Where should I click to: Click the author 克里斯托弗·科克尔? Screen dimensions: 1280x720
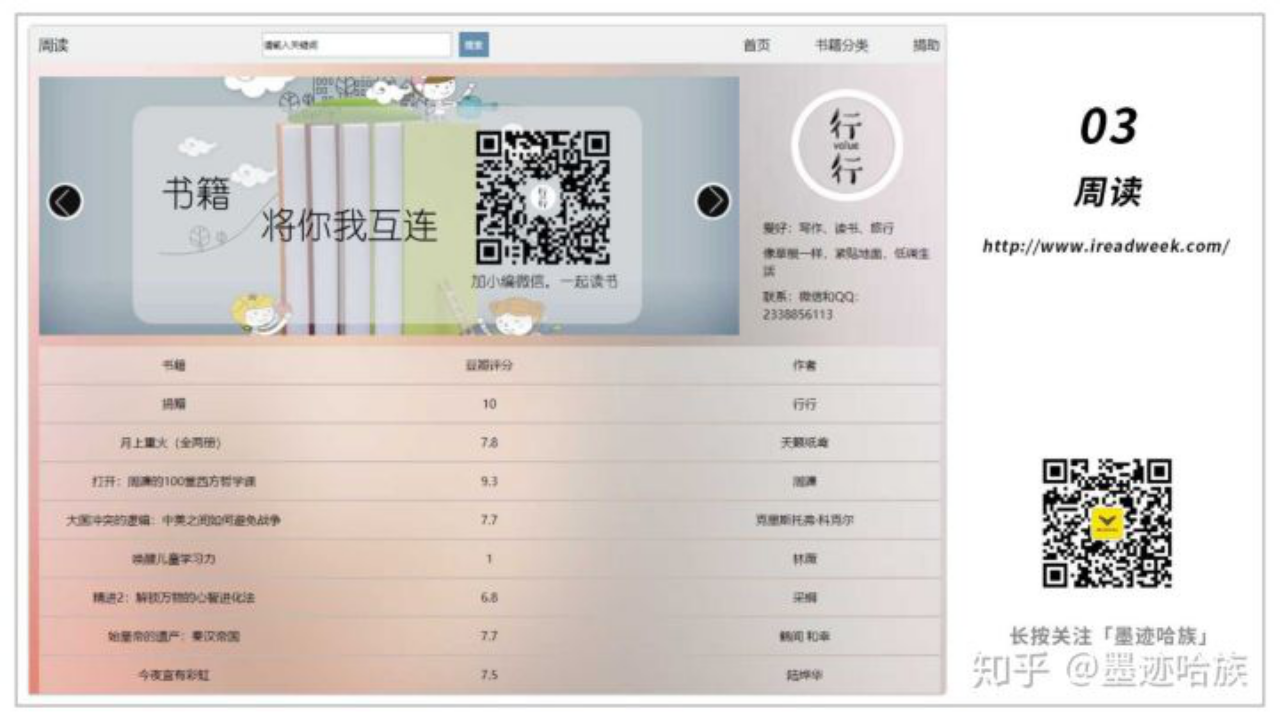click(x=804, y=520)
